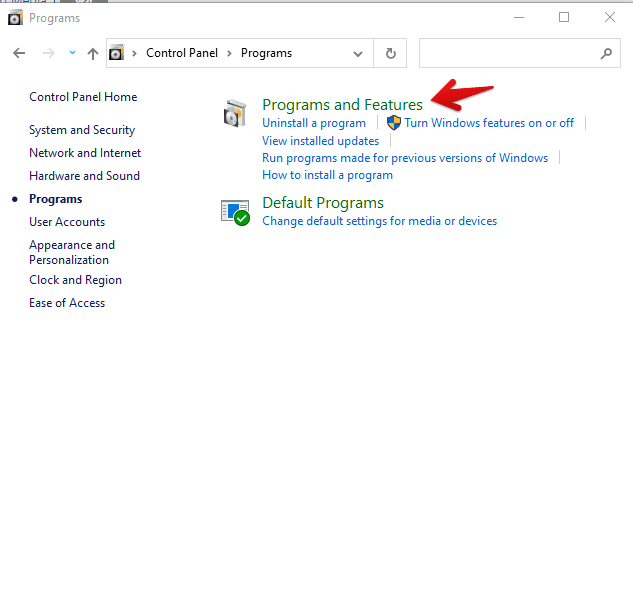Screen dimensions: 633x591
Task: Open Network and Internet category
Action: click(x=85, y=153)
